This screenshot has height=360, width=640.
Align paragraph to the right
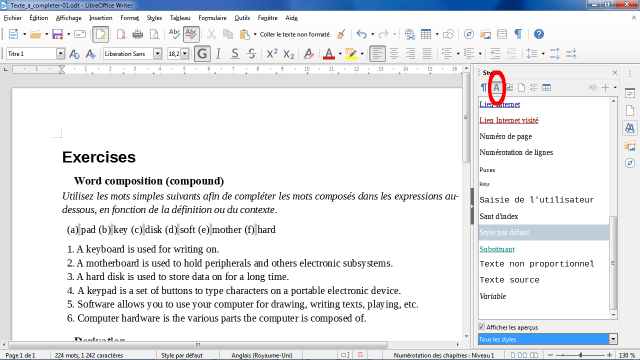410,54
